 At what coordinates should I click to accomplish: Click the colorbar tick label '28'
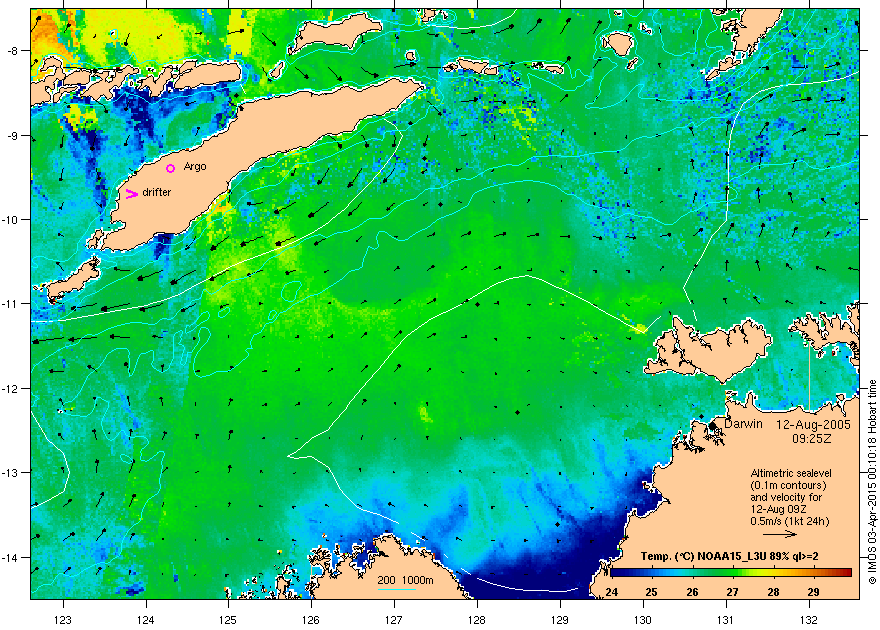click(x=773, y=592)
